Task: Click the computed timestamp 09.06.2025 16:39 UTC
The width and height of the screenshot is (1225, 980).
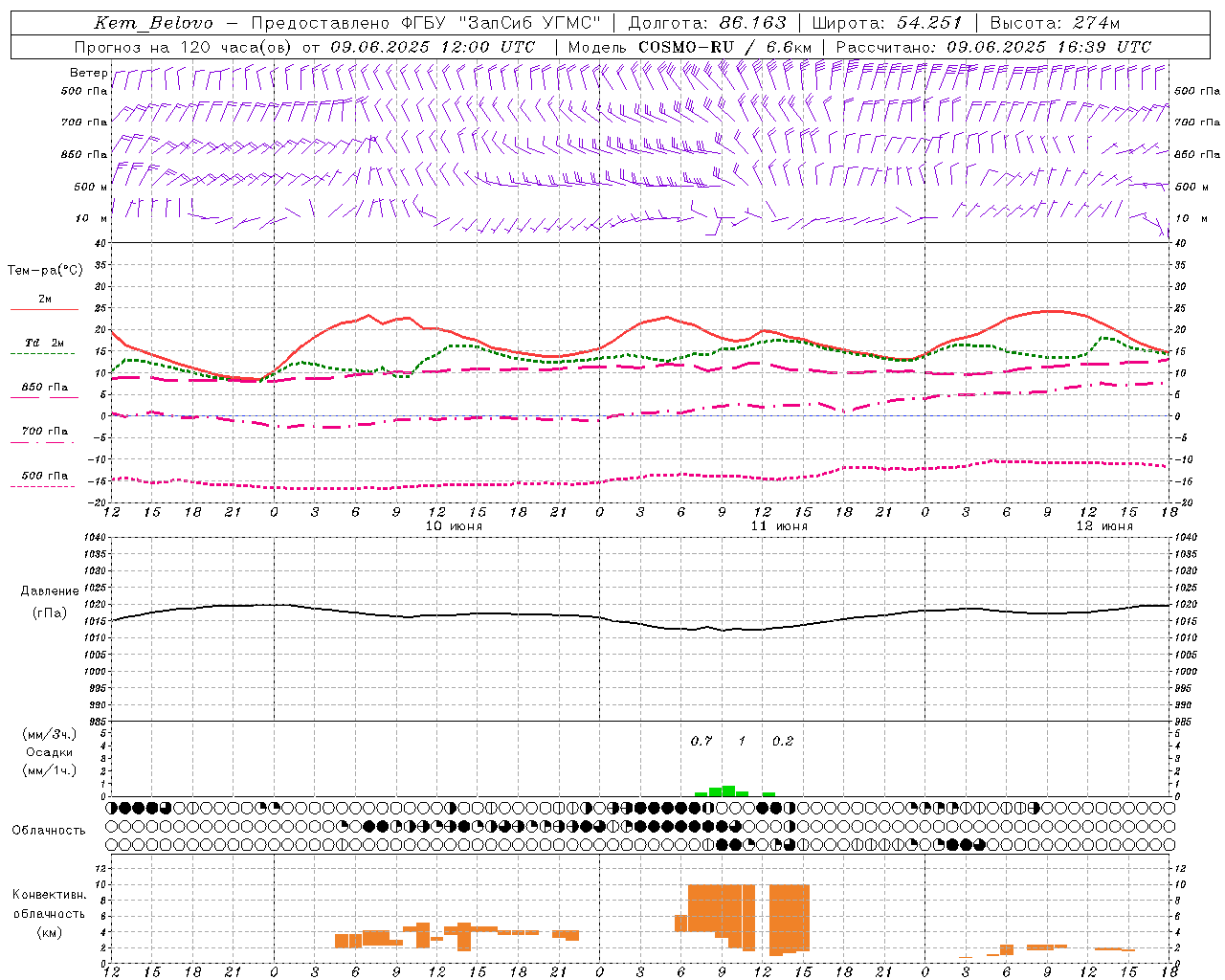Action: click(1049, 47)
